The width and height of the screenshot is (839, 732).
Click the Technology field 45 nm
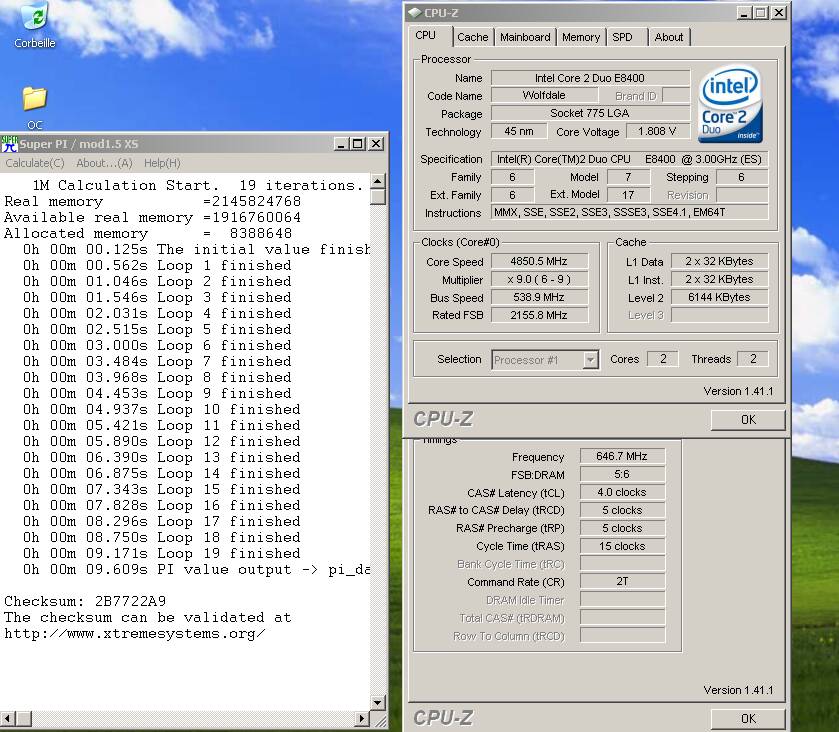tap(518, 131)
